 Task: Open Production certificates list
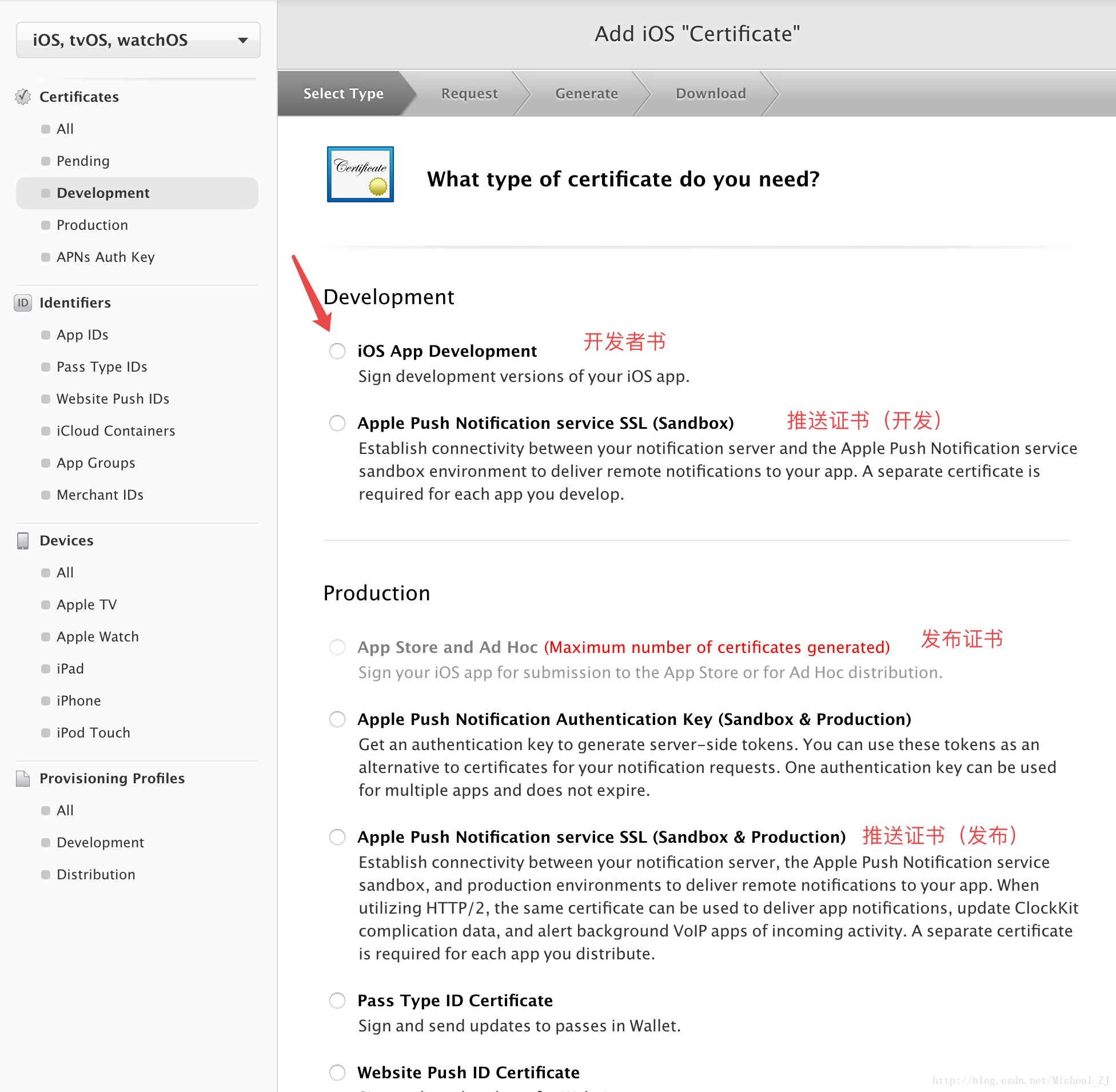tap(91, 225)
